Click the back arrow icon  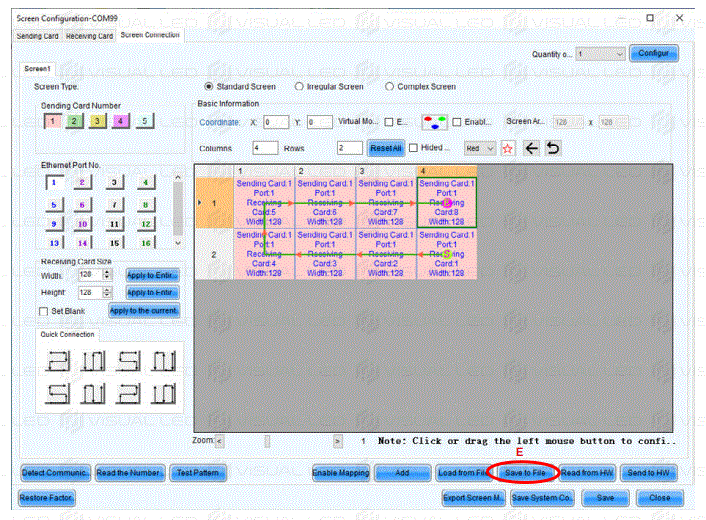532,148
